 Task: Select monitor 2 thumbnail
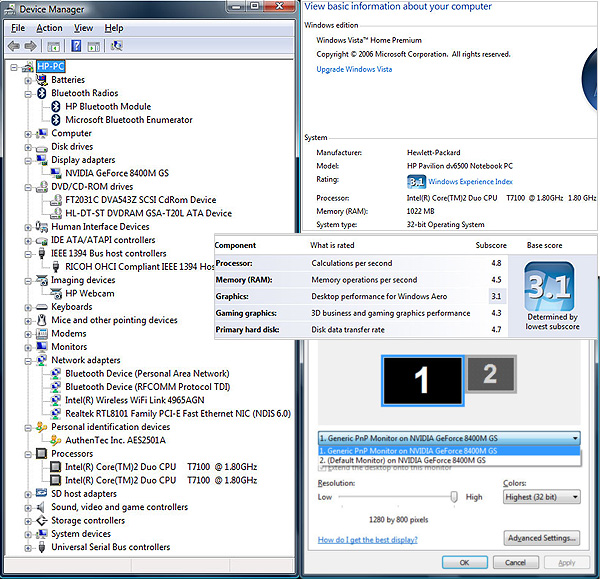point(491,374)
